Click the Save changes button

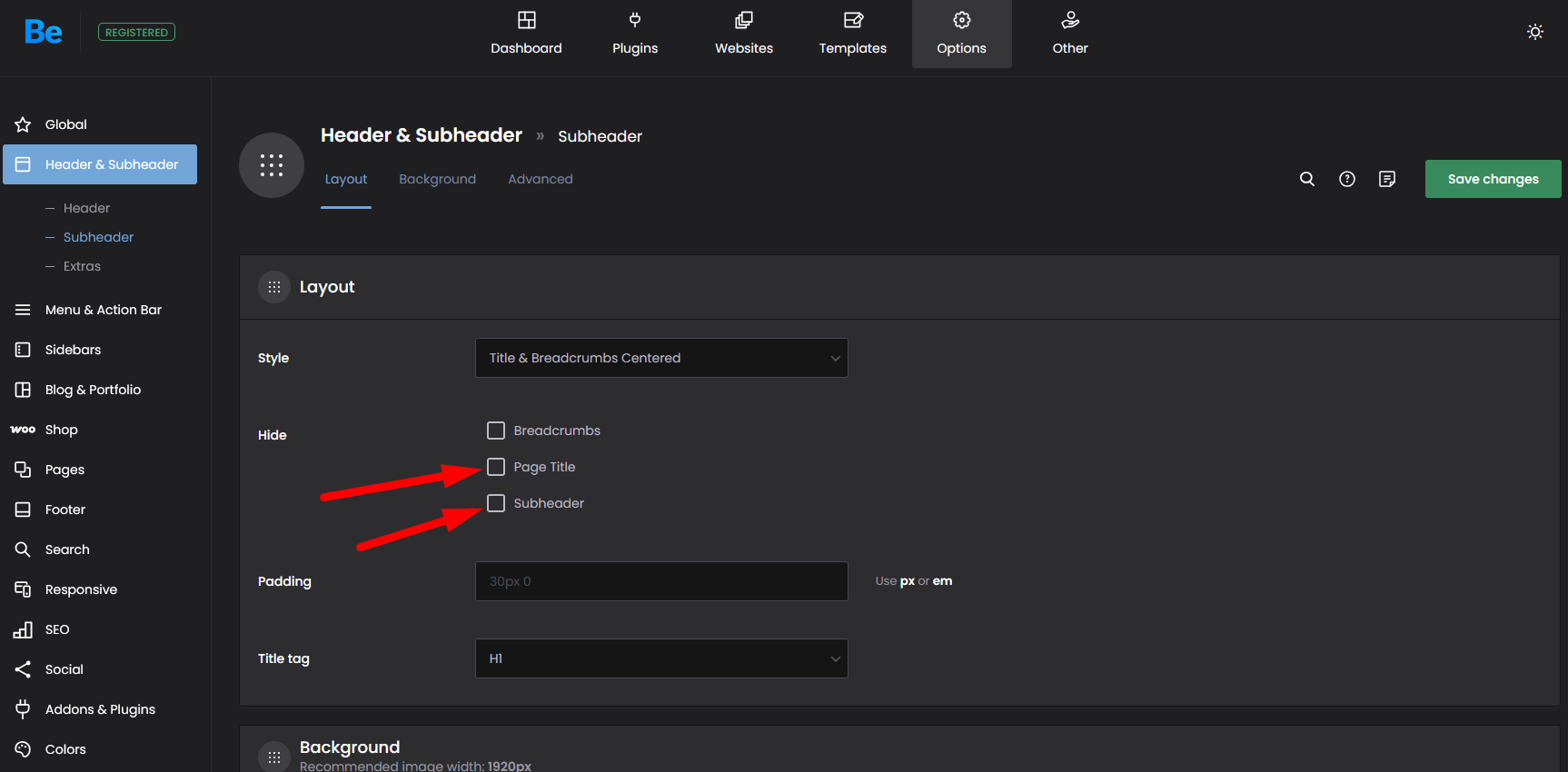(1492, 179)
